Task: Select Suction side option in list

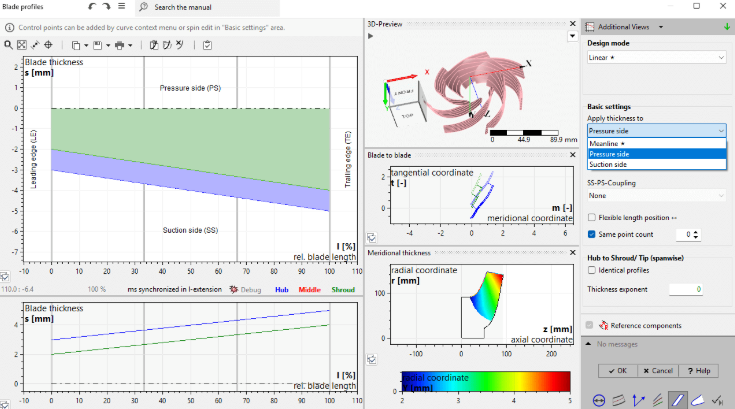Action: 657,164
